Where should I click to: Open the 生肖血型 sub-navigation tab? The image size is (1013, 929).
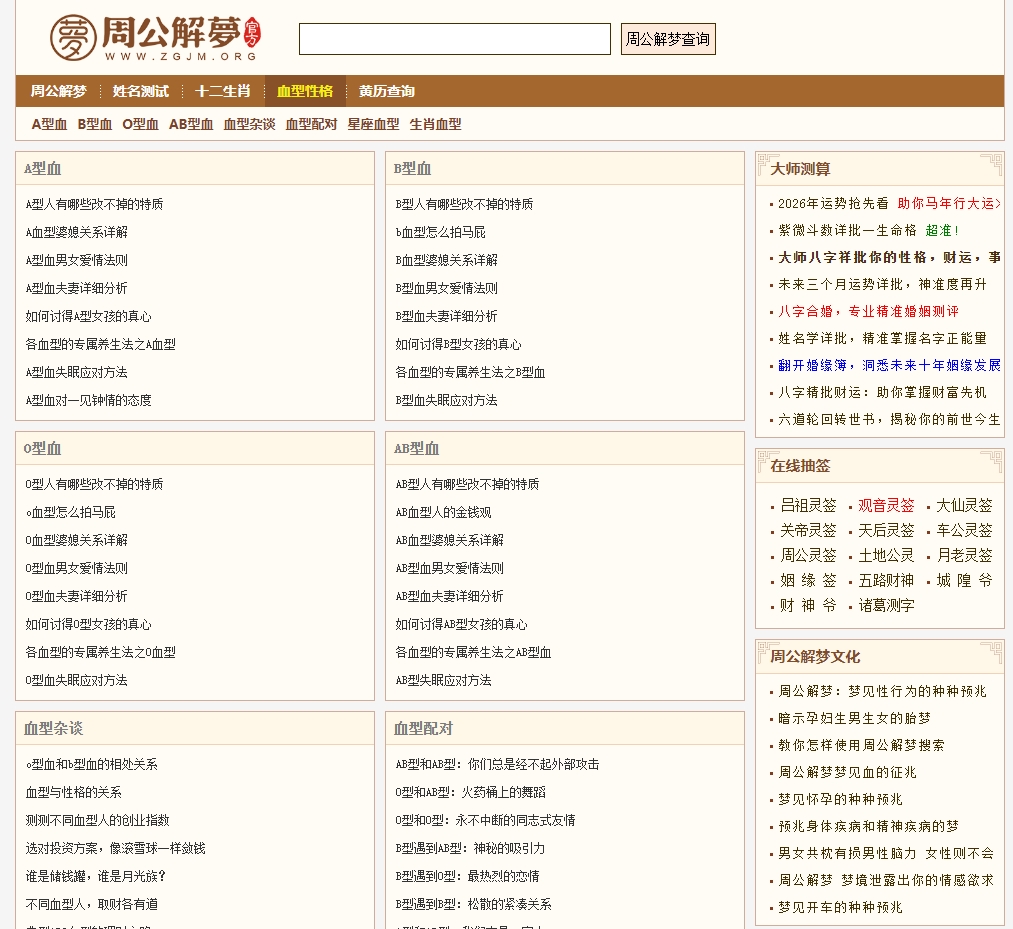click(x=435, y=125)
